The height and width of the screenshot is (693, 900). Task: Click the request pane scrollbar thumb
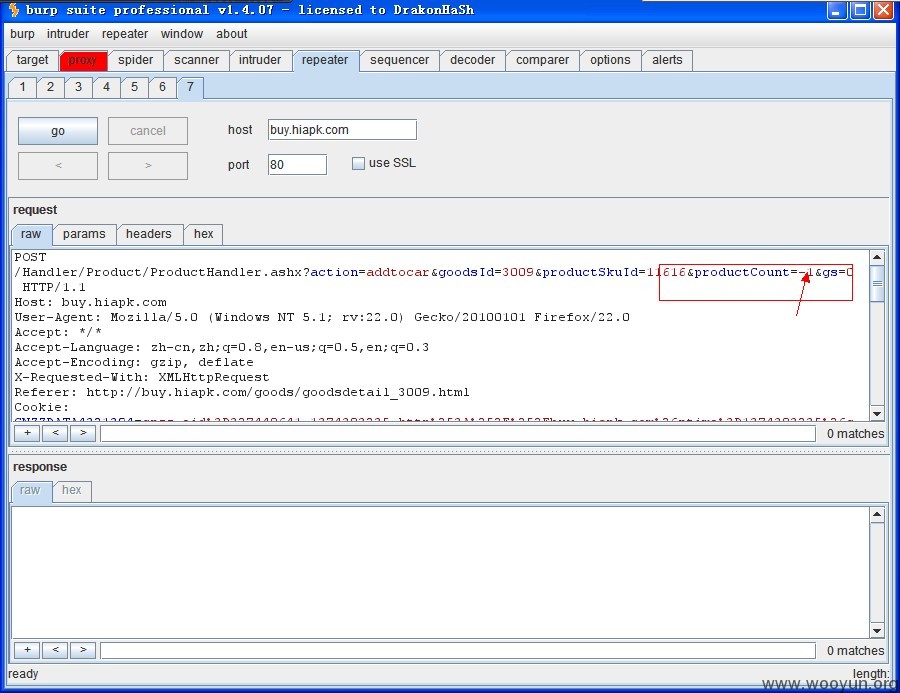click(876, 284)
